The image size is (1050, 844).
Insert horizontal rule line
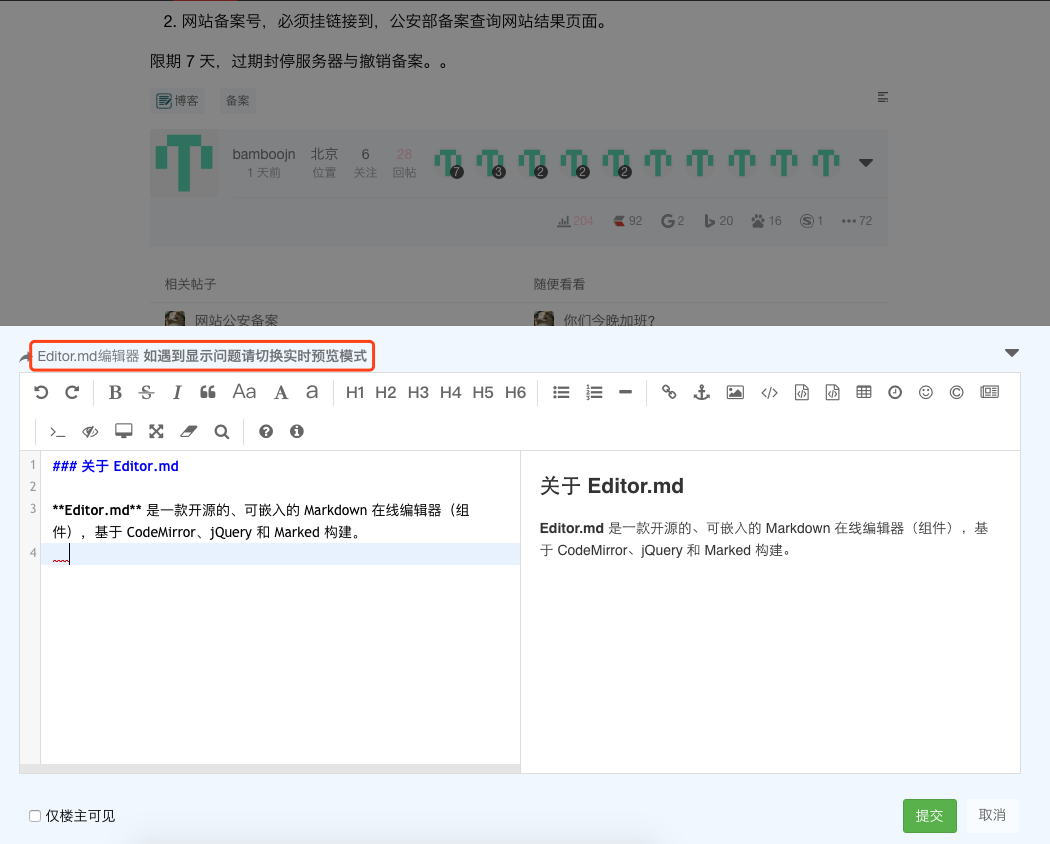(x=625, y=393)
